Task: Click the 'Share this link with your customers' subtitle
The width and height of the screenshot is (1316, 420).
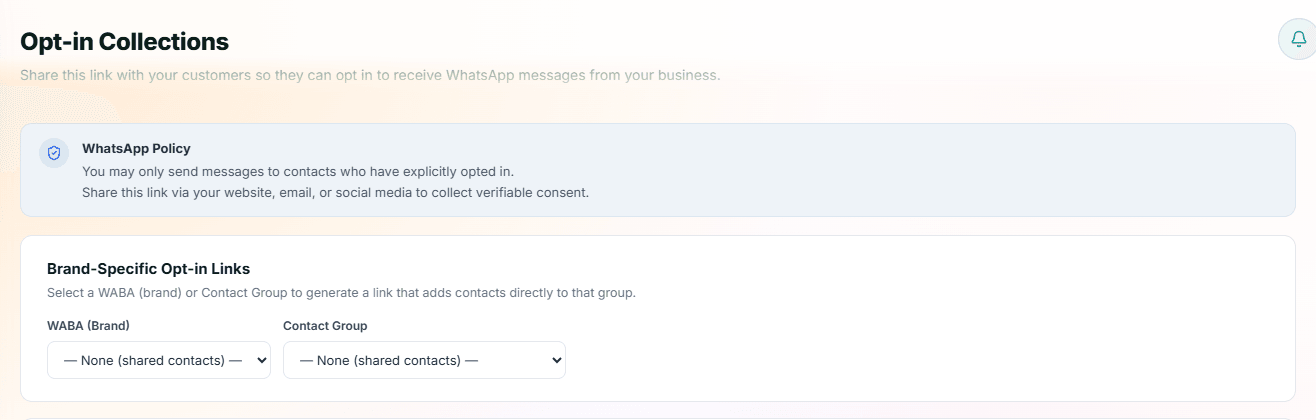Action: 370,75
